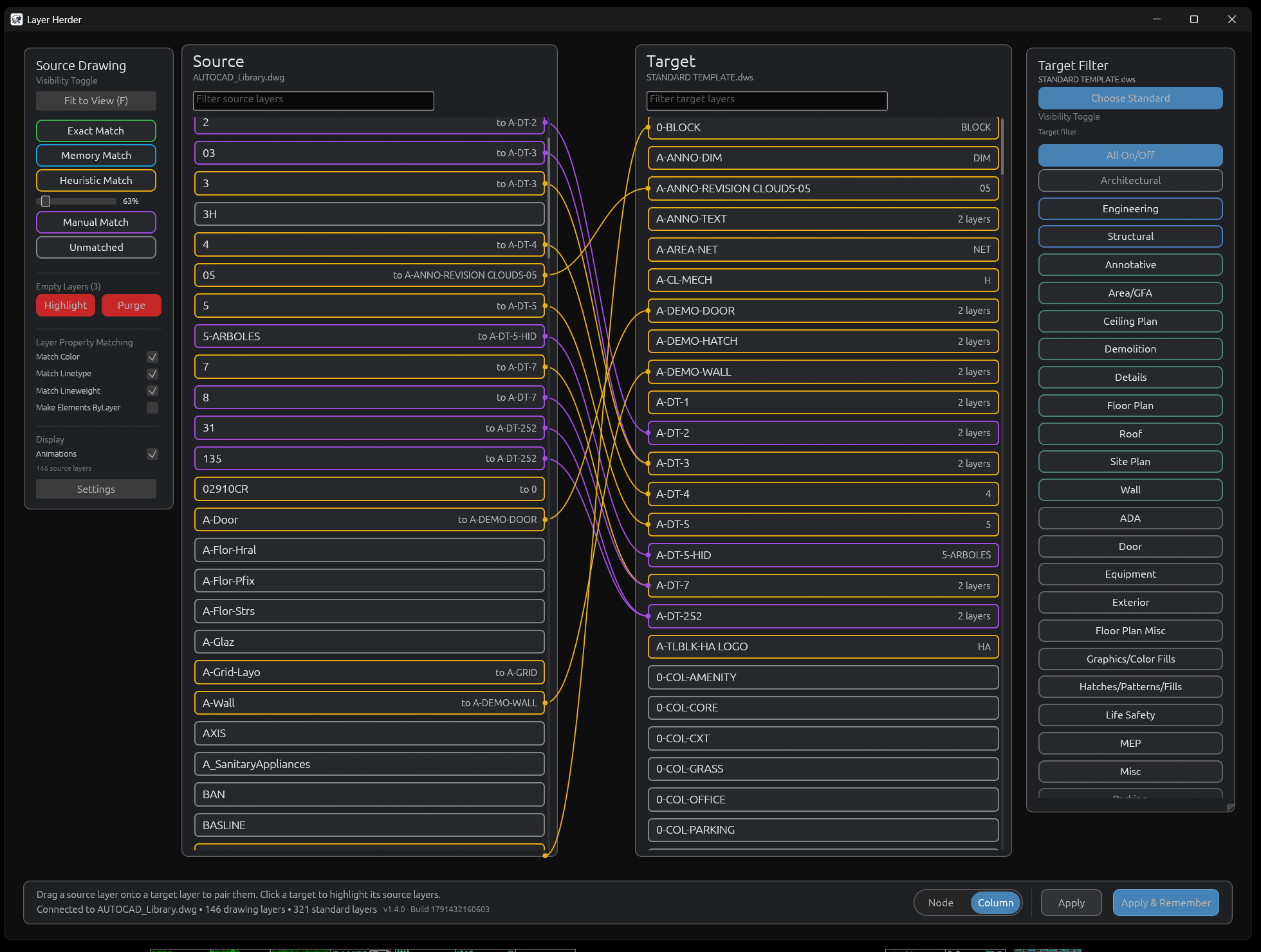Toggle Site Plan target filter
Image resolution: width=1261 pixels, height=952 pixels.
[1130, 461]
